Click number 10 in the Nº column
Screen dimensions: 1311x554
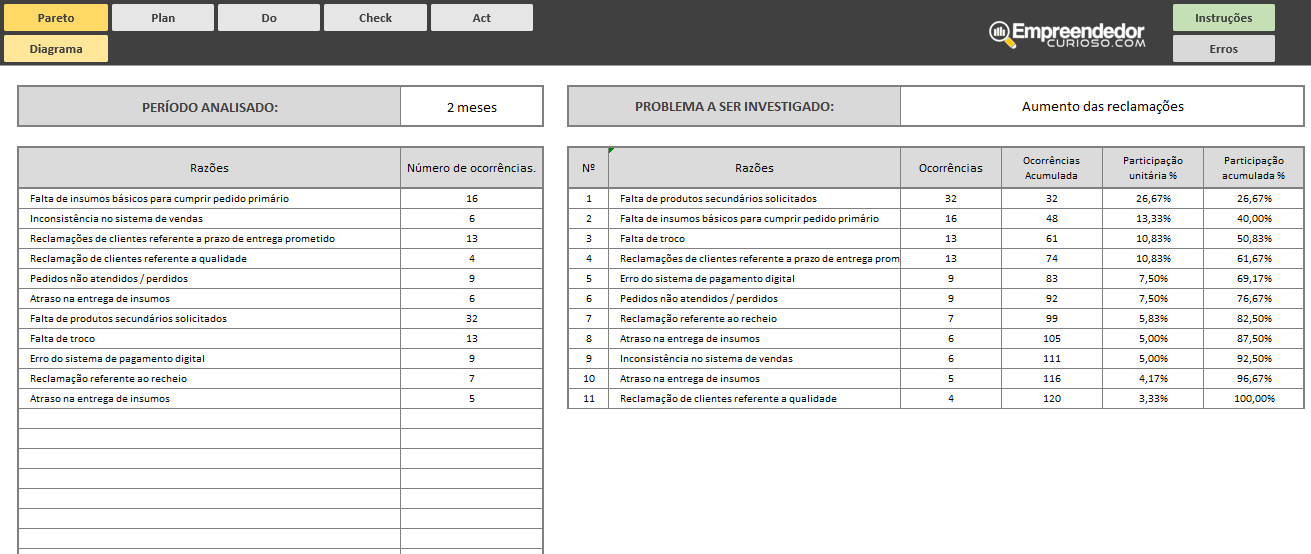click(x=588, y=378)
